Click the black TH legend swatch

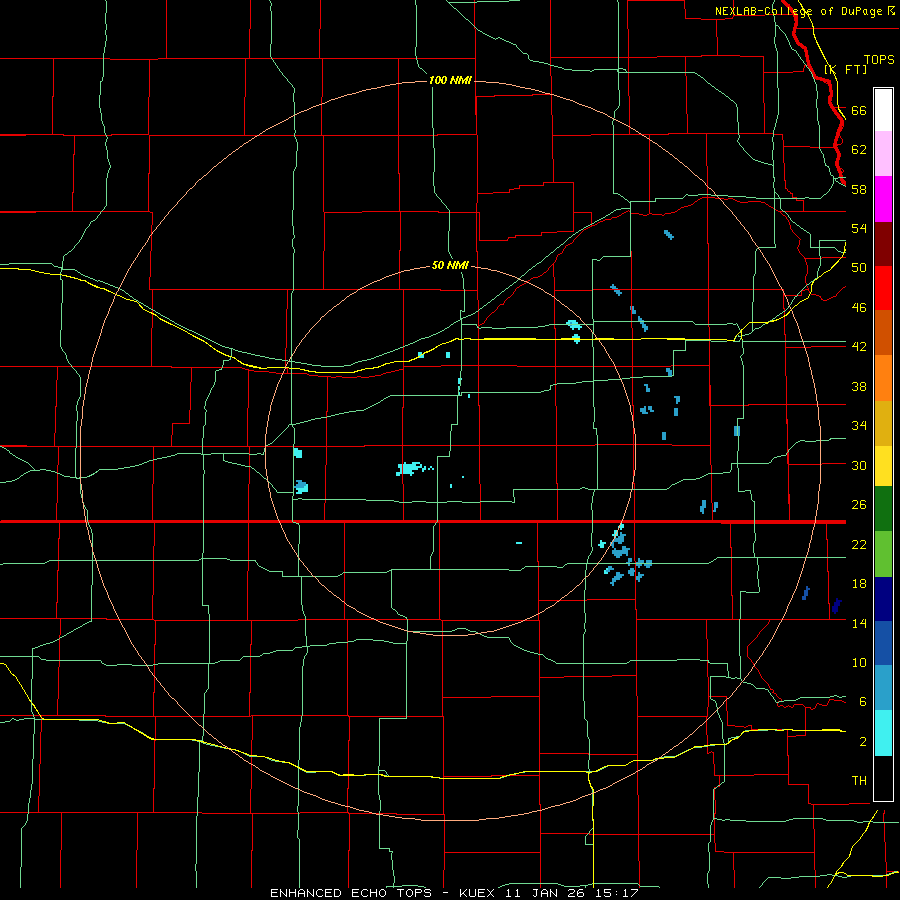coord(883,778)
